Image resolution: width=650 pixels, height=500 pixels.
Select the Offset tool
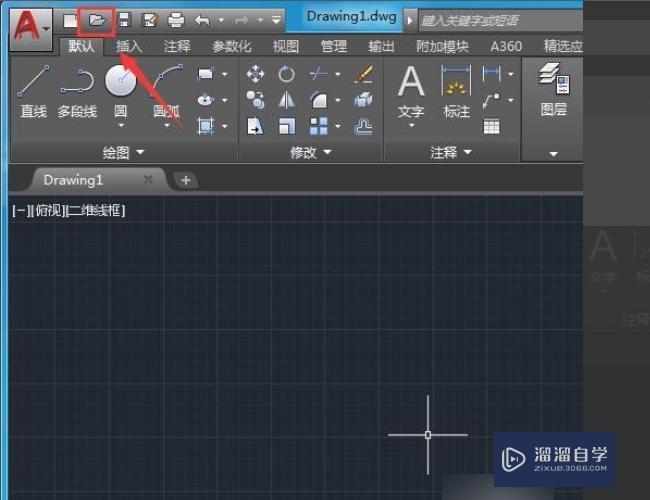point(364,126)
